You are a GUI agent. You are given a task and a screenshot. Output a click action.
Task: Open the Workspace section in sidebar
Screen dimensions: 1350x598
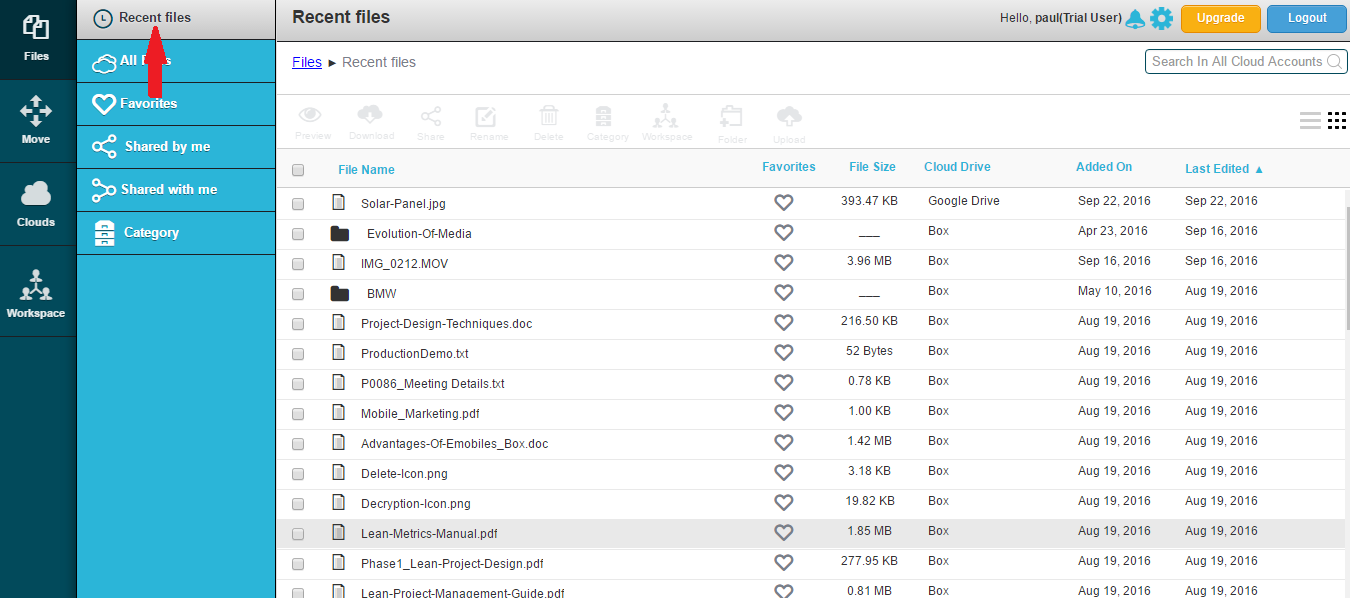pos(36,294)
